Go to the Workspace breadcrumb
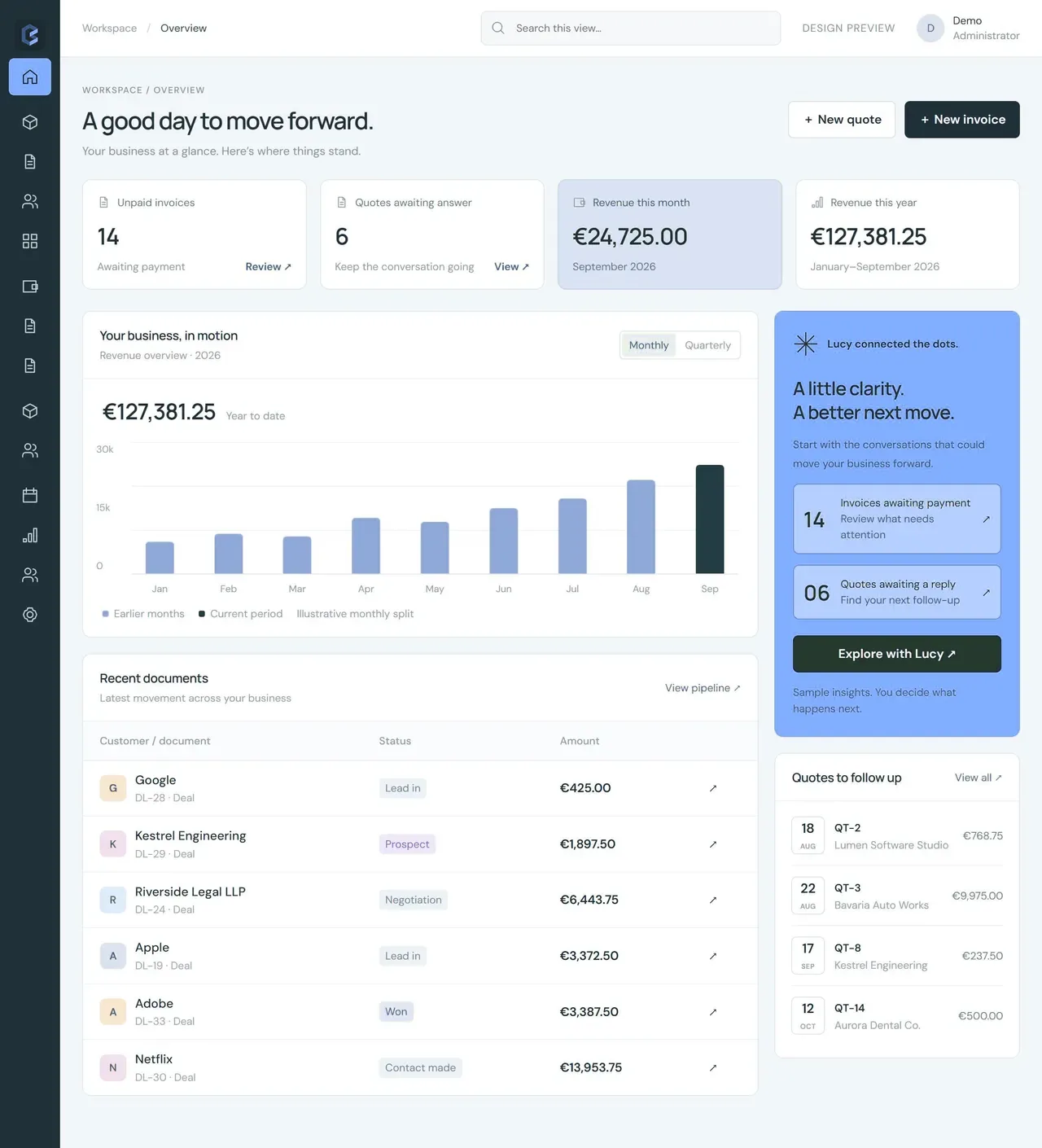The height and width of the screenshot is (1148, 1042). coord(109,28)
